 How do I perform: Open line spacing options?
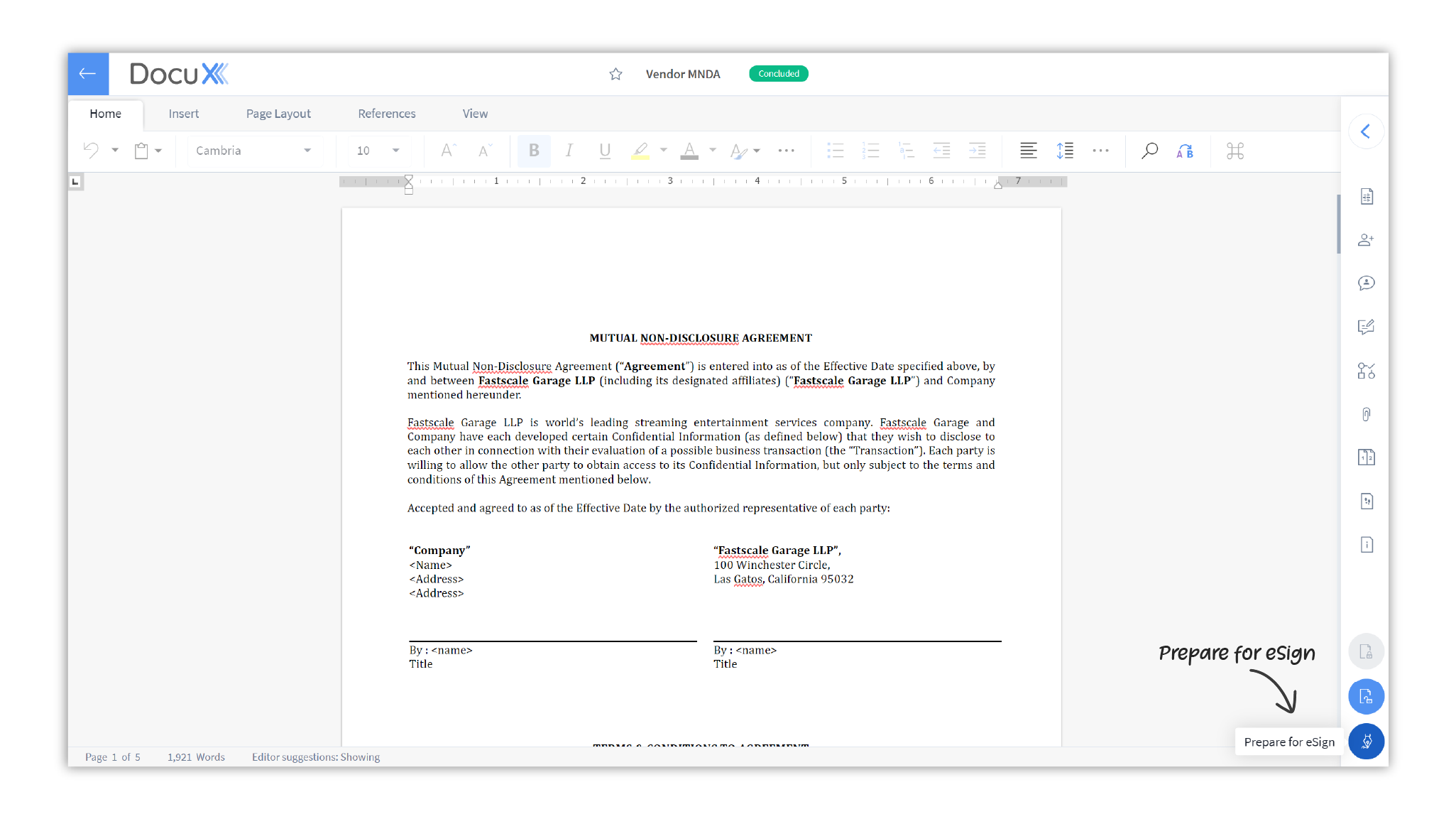coord(1065,151)
